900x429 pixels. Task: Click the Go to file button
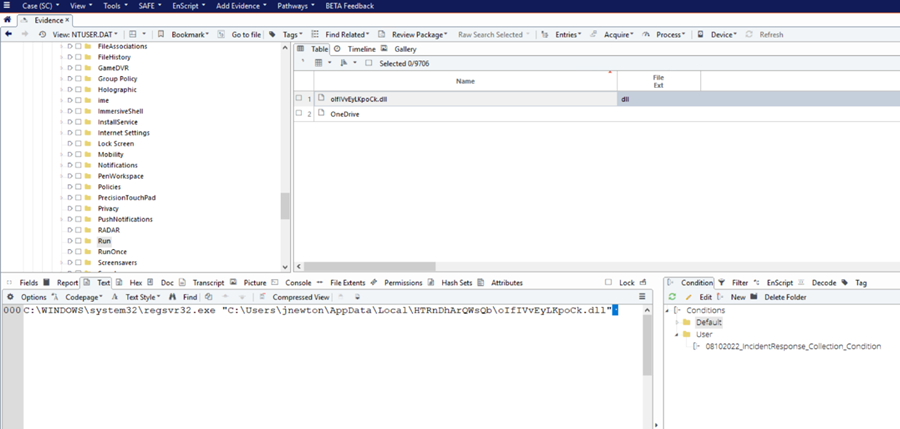tap(246, 34)
